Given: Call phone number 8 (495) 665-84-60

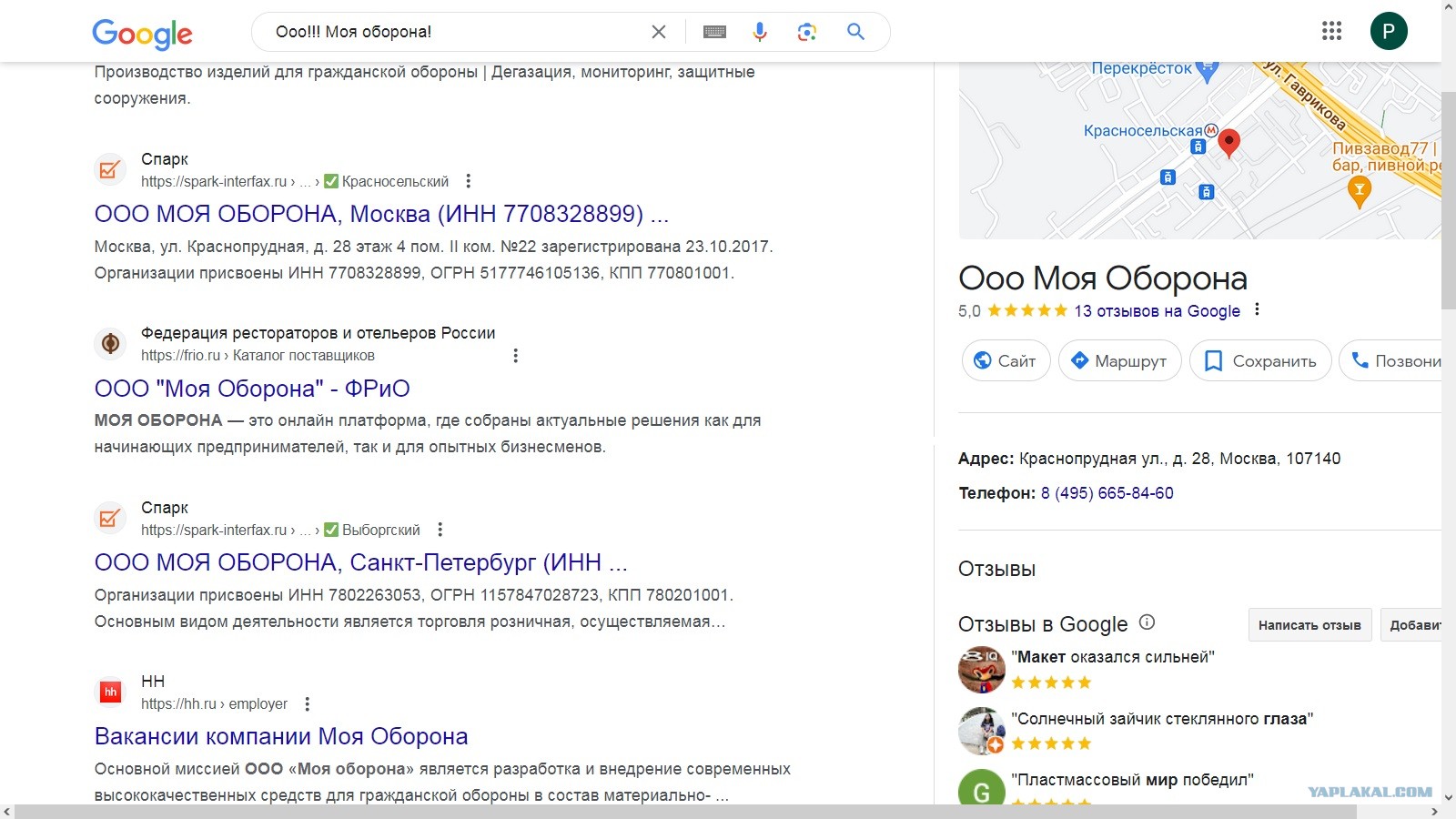Looking at the screenshot, I should (1107, 493).
